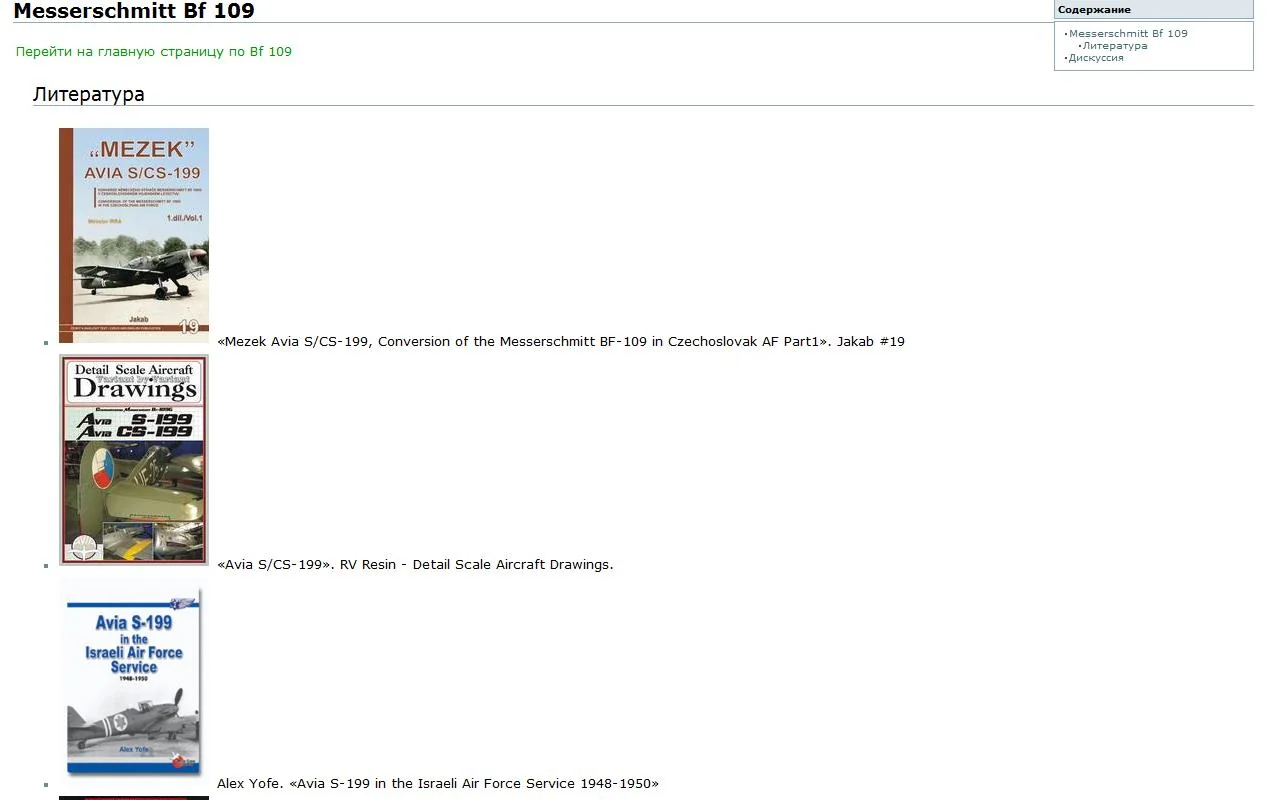Image resolution: width=1280 pixels, height=800 pixels.
Task: Click the Jakab #19 Mezek caption text
Action: [x=560, y=342]
